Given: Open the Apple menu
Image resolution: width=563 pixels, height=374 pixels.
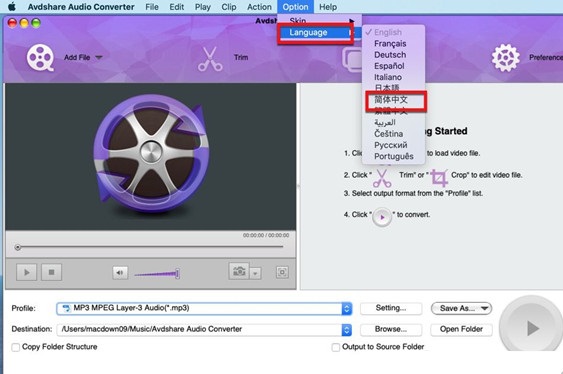Looking at the screenshot, I should point(12,7).
